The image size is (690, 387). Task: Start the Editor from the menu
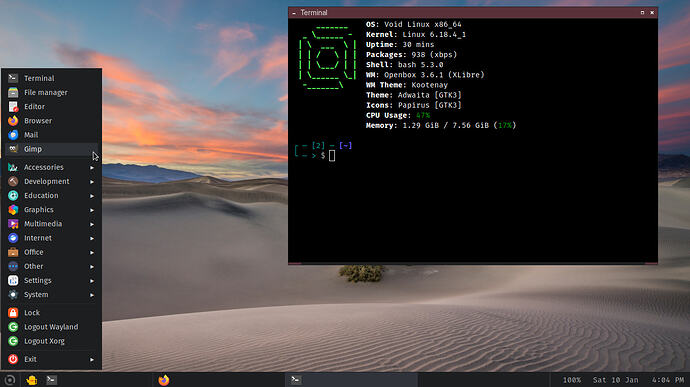(x=51, y=107)
